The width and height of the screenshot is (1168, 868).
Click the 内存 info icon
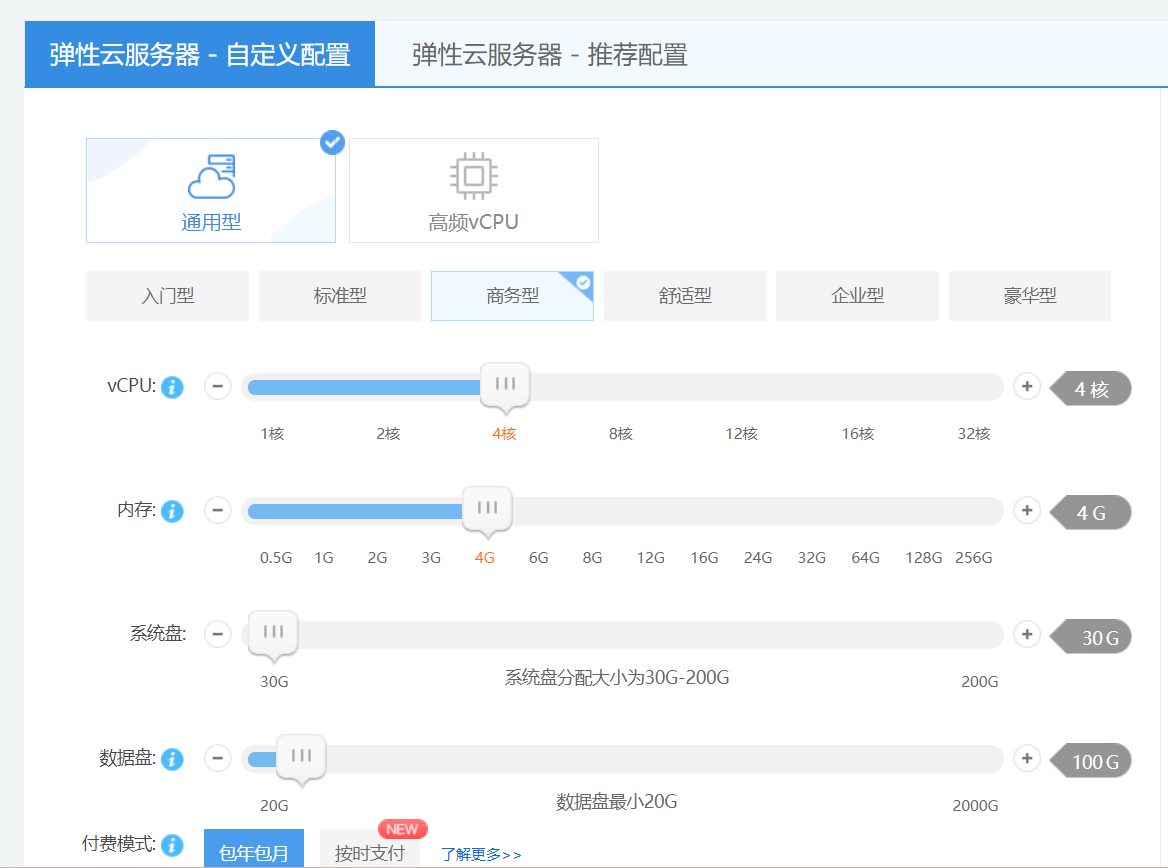[173, 511]
